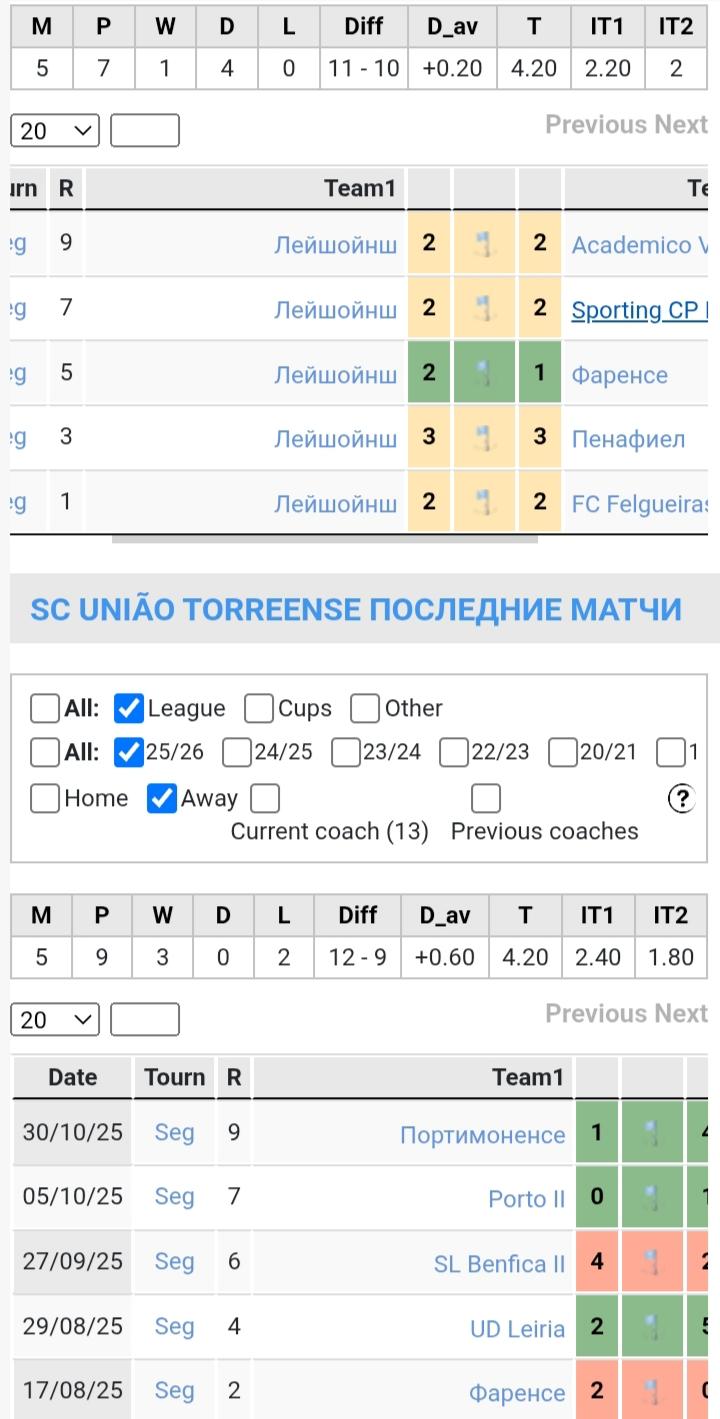
Task: Click the horizontal scrollbar under first table
Action: click(x=324, y=539)
